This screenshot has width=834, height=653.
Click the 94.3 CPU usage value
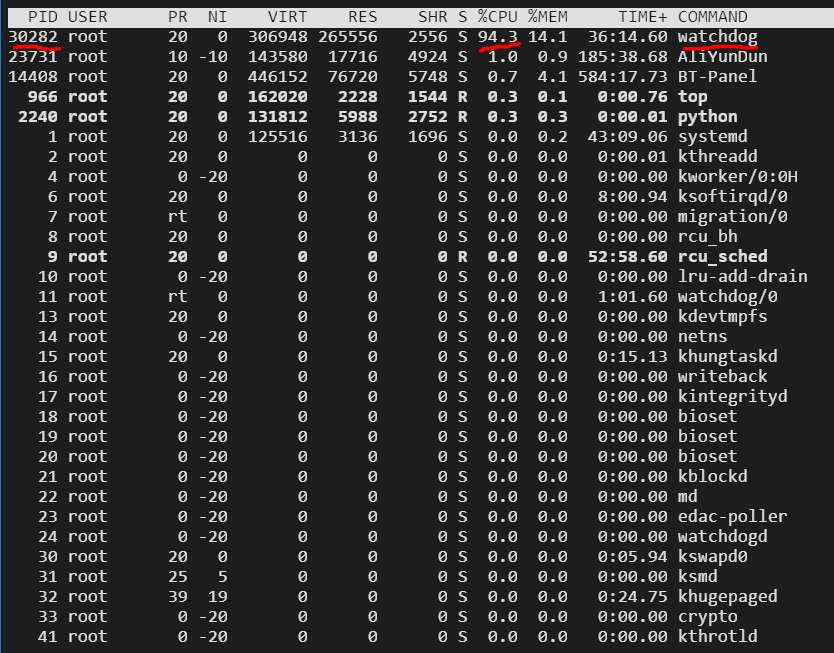point(497,37)
